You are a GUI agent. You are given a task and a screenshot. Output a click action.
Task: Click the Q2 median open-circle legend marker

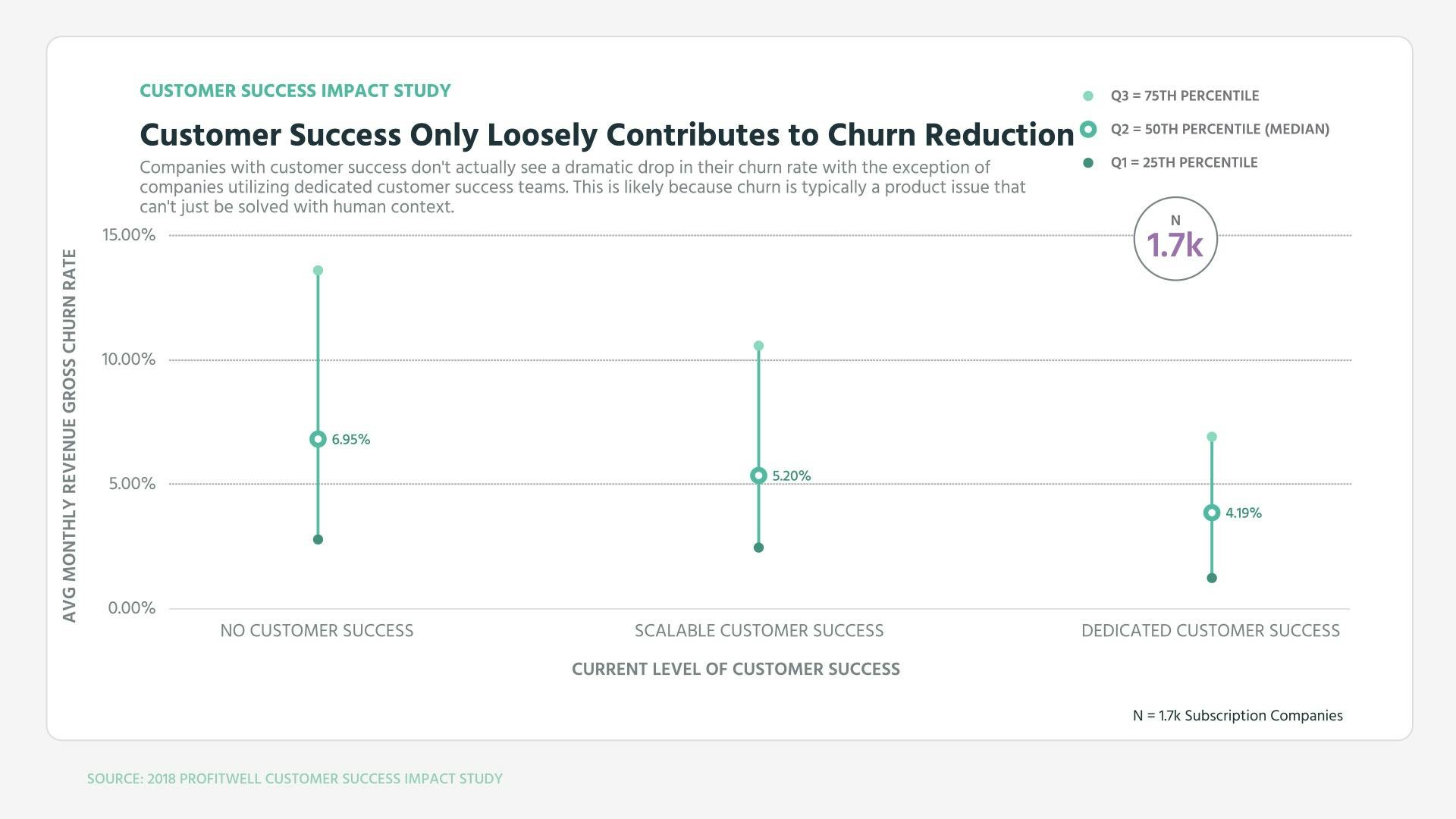(x=1090, y=129)
